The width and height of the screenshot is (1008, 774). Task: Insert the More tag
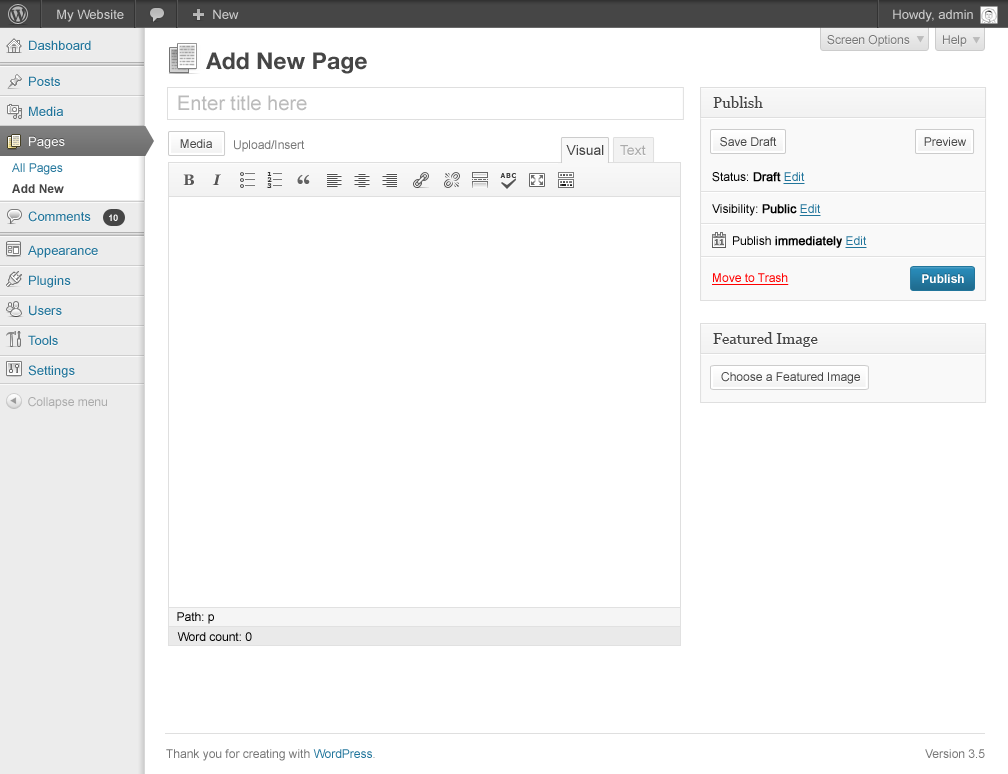(479, 180)
